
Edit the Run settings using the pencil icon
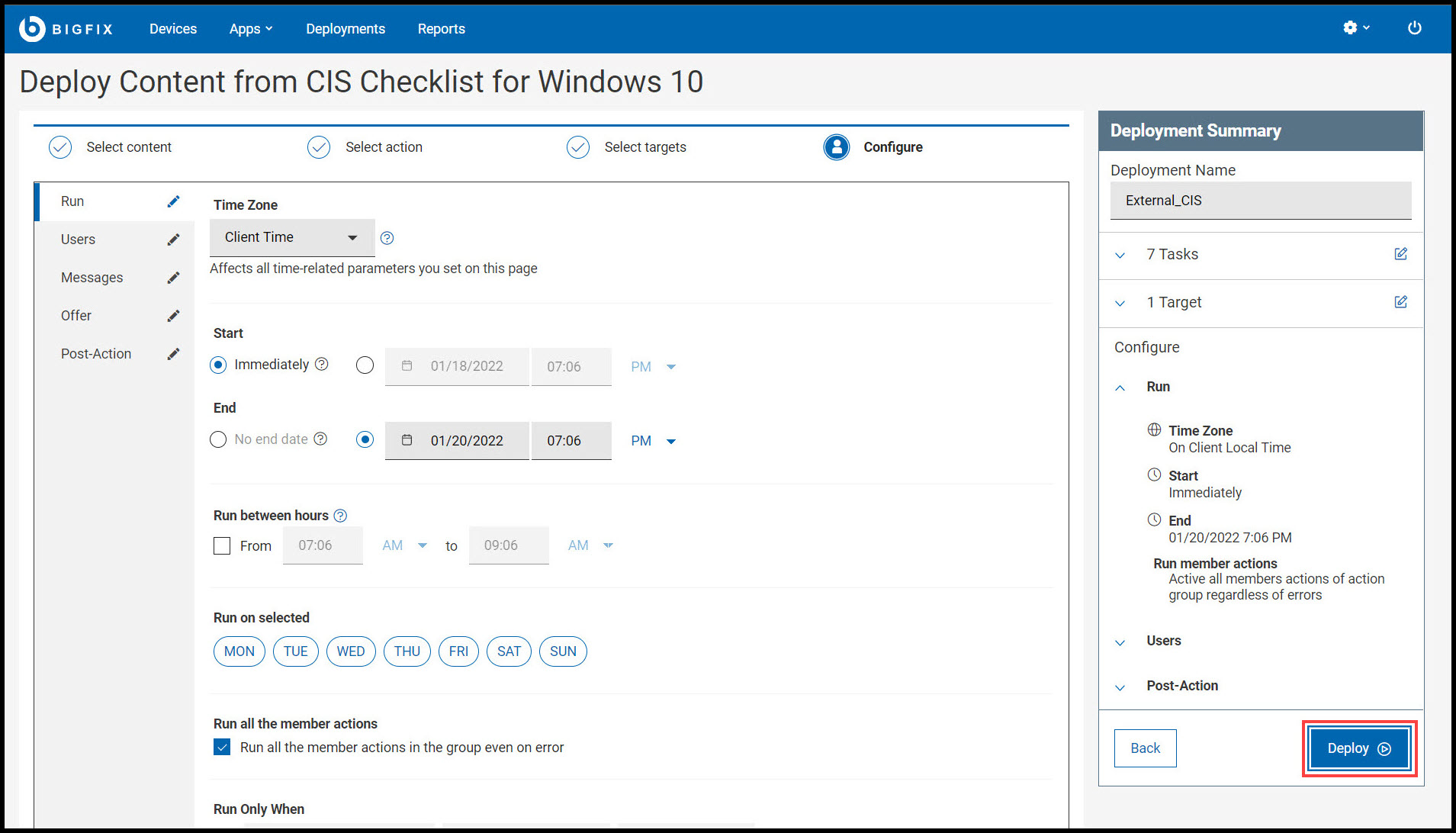point(174,201)
